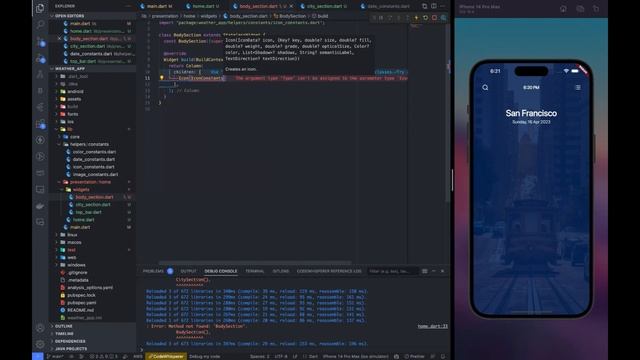Open the Explorer view in activity bar
640x360 pixels.
pos(40,8)
